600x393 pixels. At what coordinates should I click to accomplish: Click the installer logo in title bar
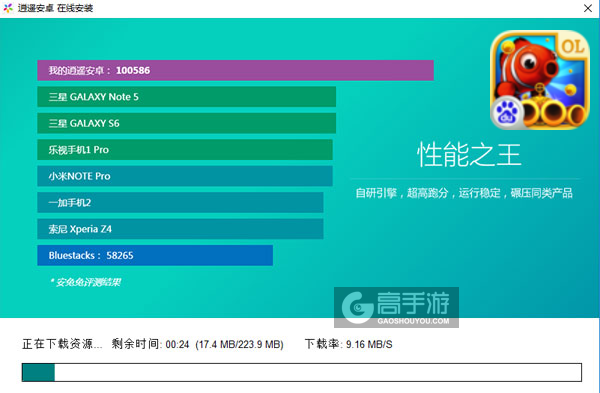[x=8, y=8]
